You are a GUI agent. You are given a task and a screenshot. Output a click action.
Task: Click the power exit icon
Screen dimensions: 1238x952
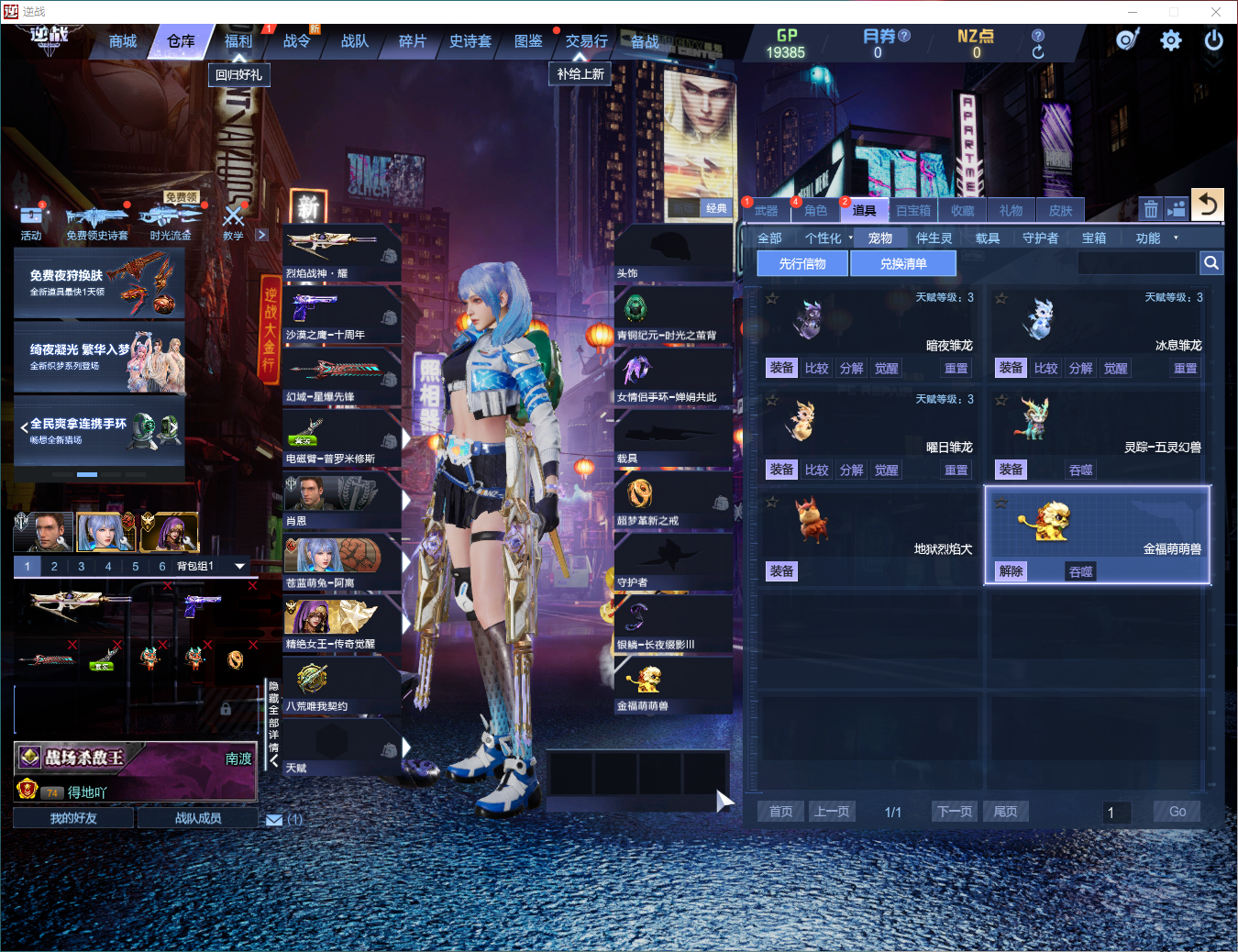point(1213,40)
